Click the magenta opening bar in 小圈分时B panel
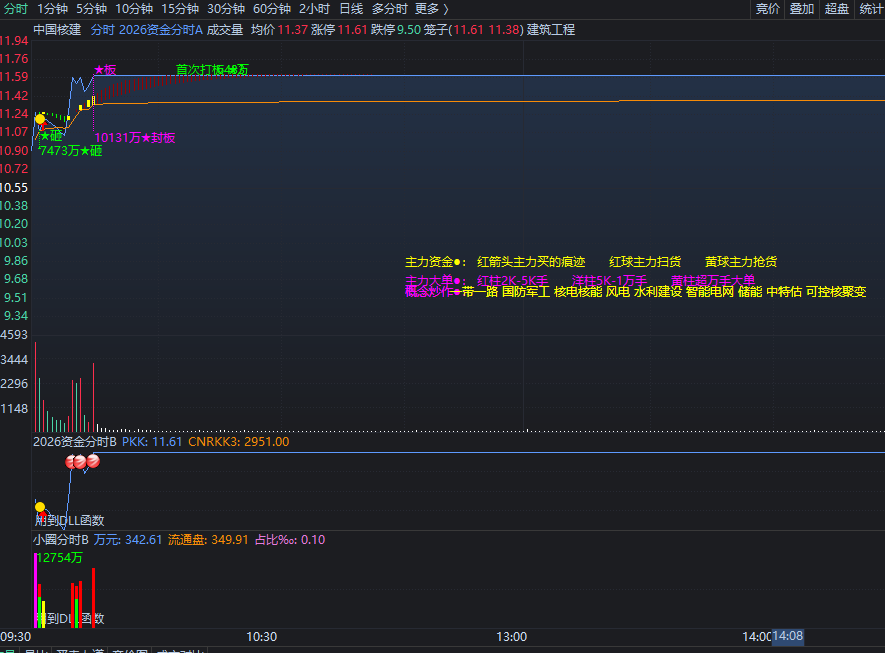The height and width of the screenshot is (653, 885). (36, 590)
